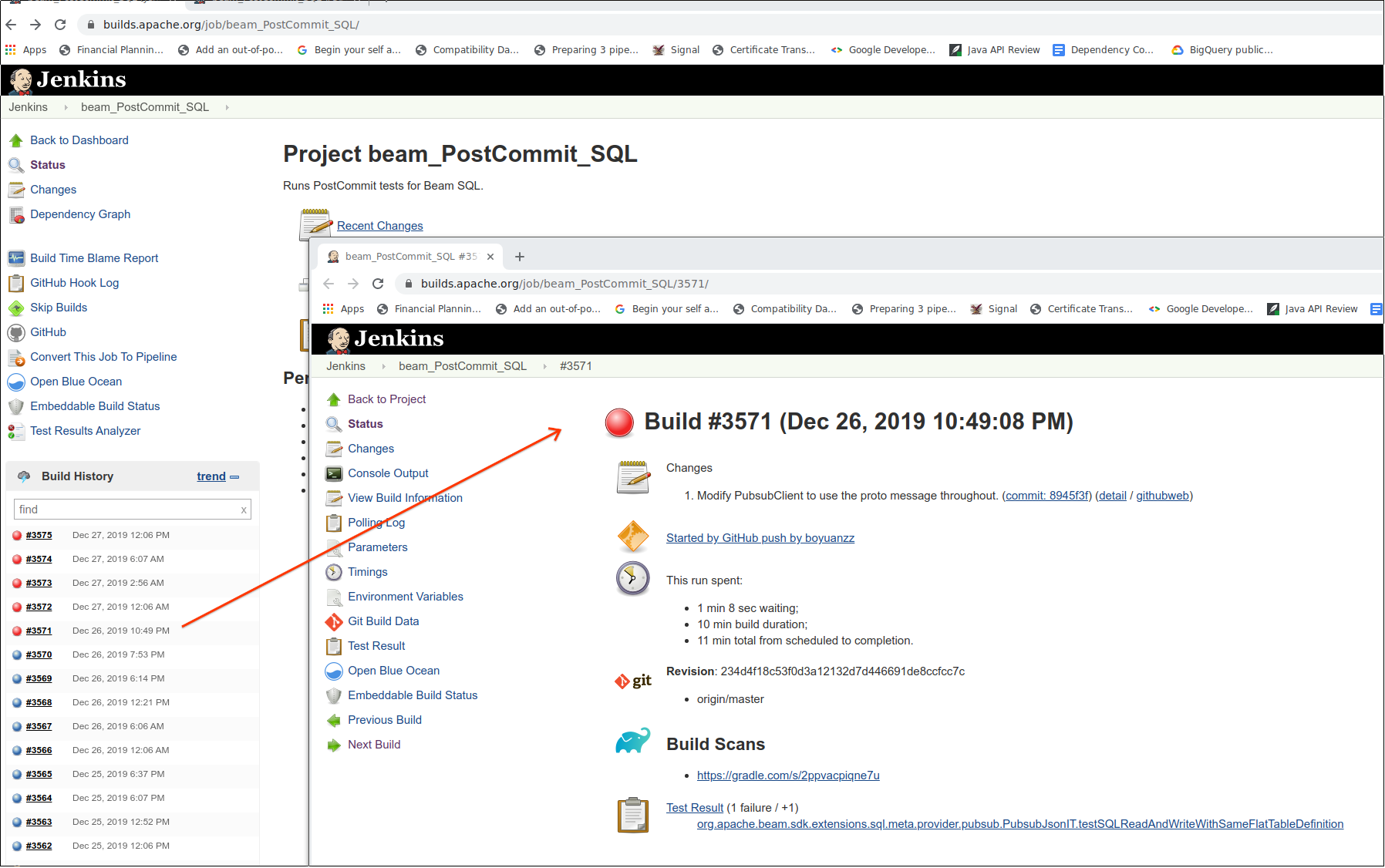This screenshot has height=868, width=1385.
Task: Click the Skip Builds icon
Action: 16,308
